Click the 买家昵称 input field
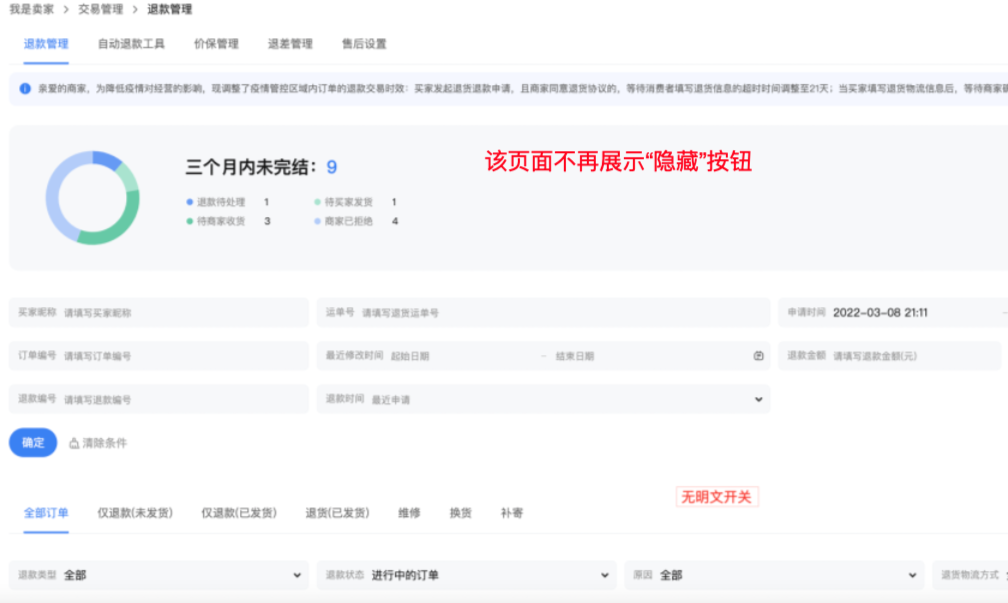This screenshot has width=1008, height=603. (180, 313)
